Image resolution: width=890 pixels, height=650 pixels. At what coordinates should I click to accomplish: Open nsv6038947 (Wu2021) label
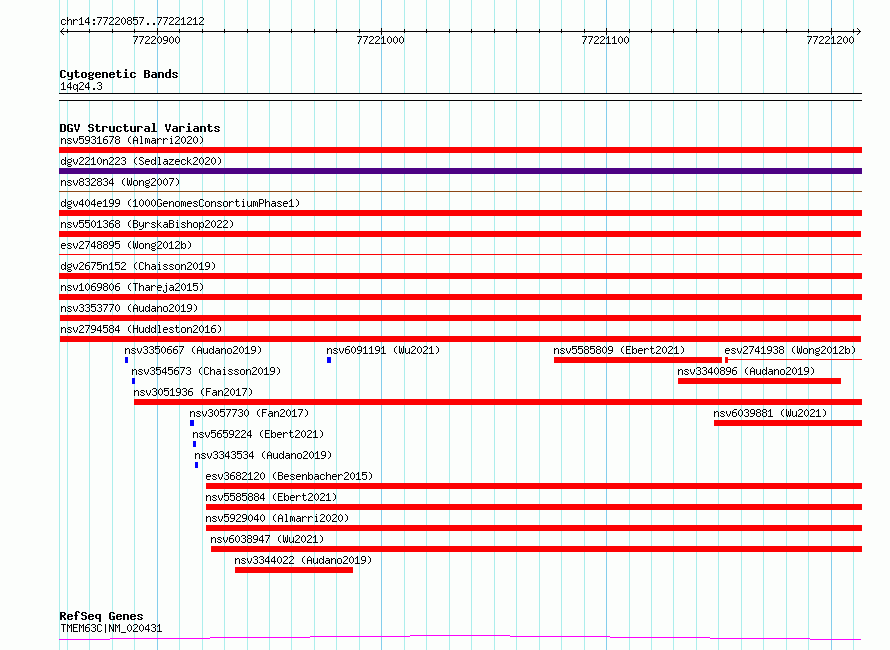(x=267, y=539)
